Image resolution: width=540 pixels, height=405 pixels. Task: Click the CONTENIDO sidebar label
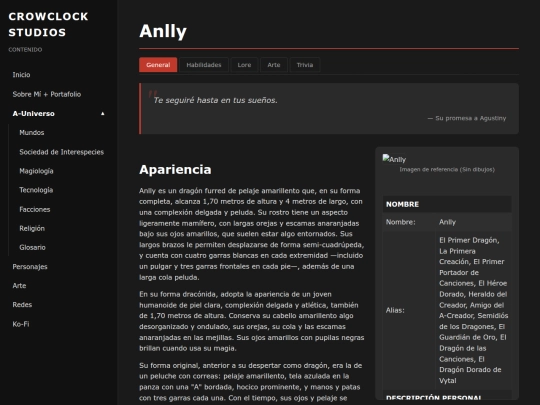click(x=25, y=50)
